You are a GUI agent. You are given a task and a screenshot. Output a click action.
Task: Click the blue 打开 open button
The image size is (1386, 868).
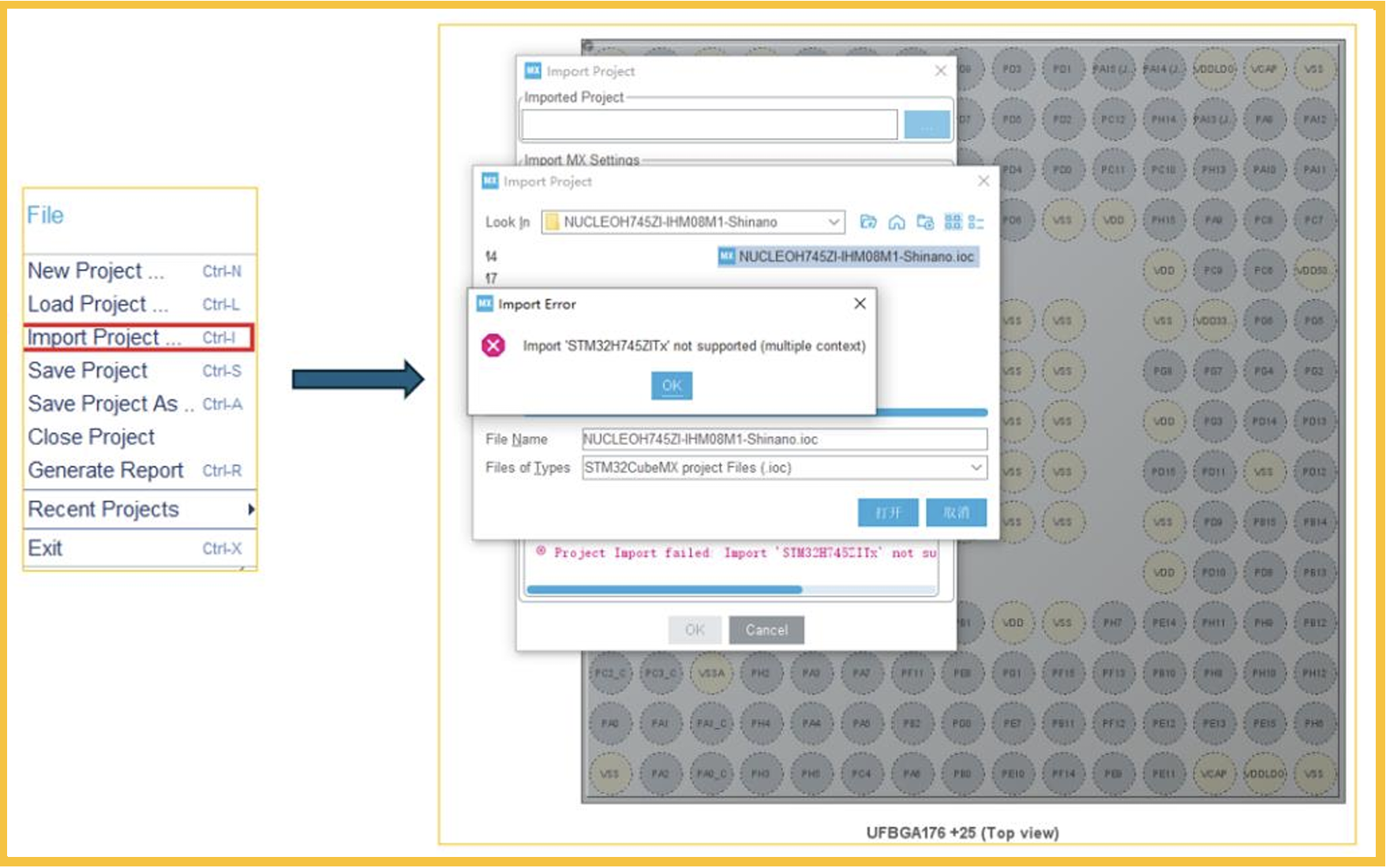tap(888, 513)
